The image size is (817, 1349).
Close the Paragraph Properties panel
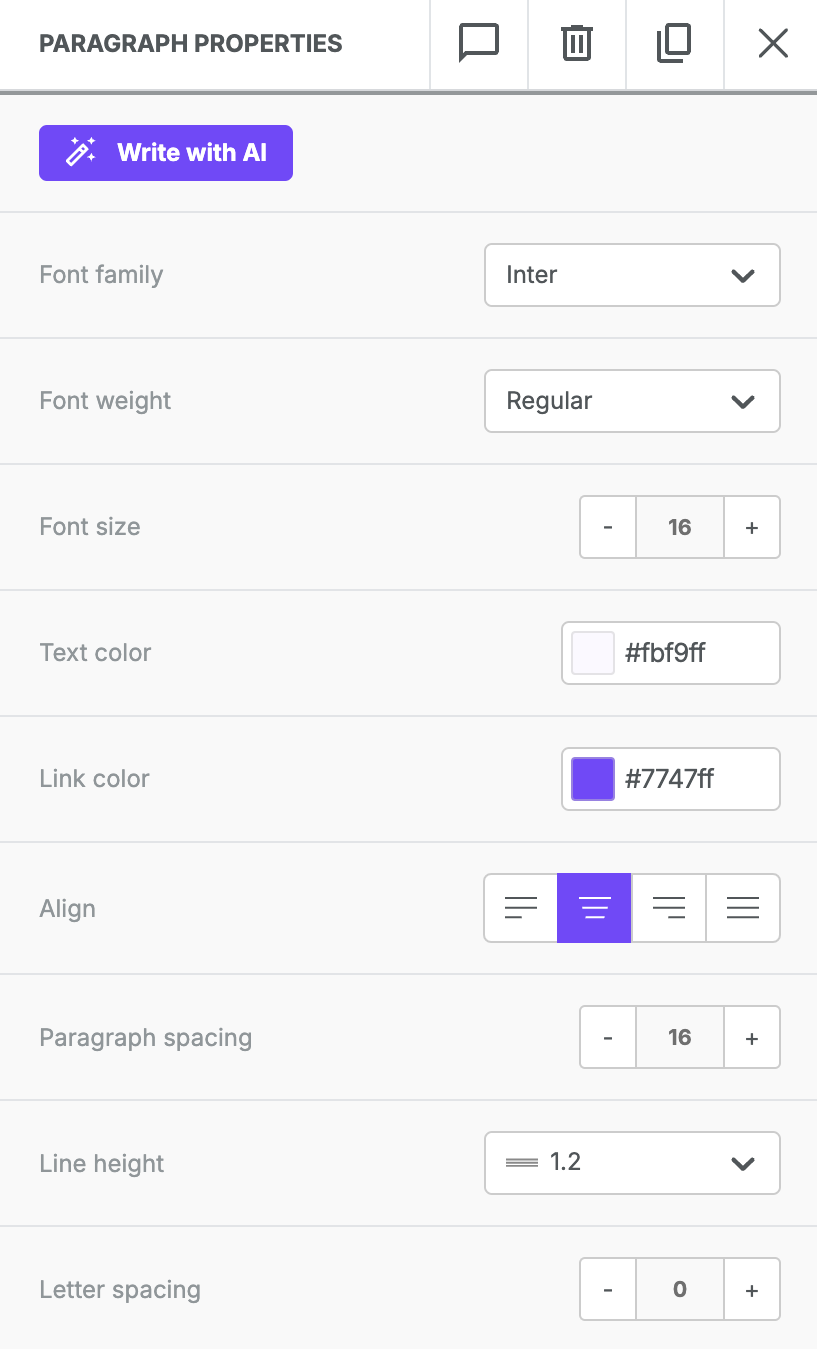773,44
